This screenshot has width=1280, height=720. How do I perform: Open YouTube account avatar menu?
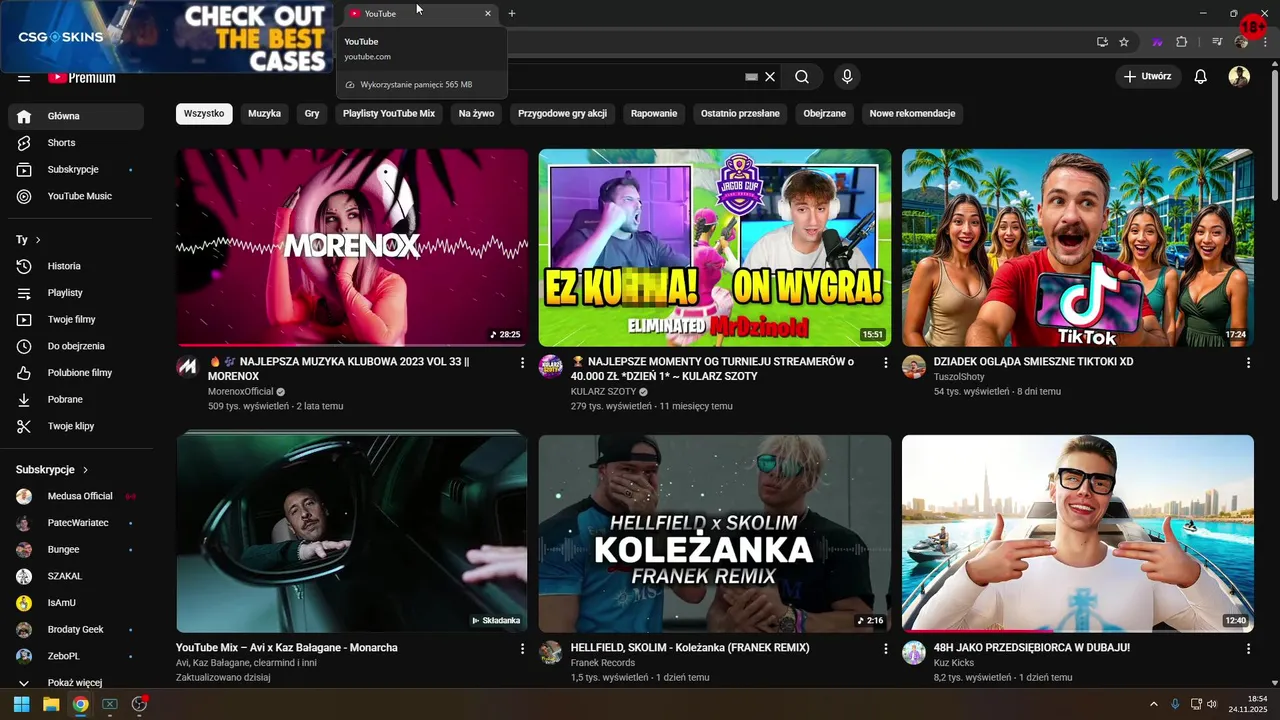click(x=1239, y=77)
